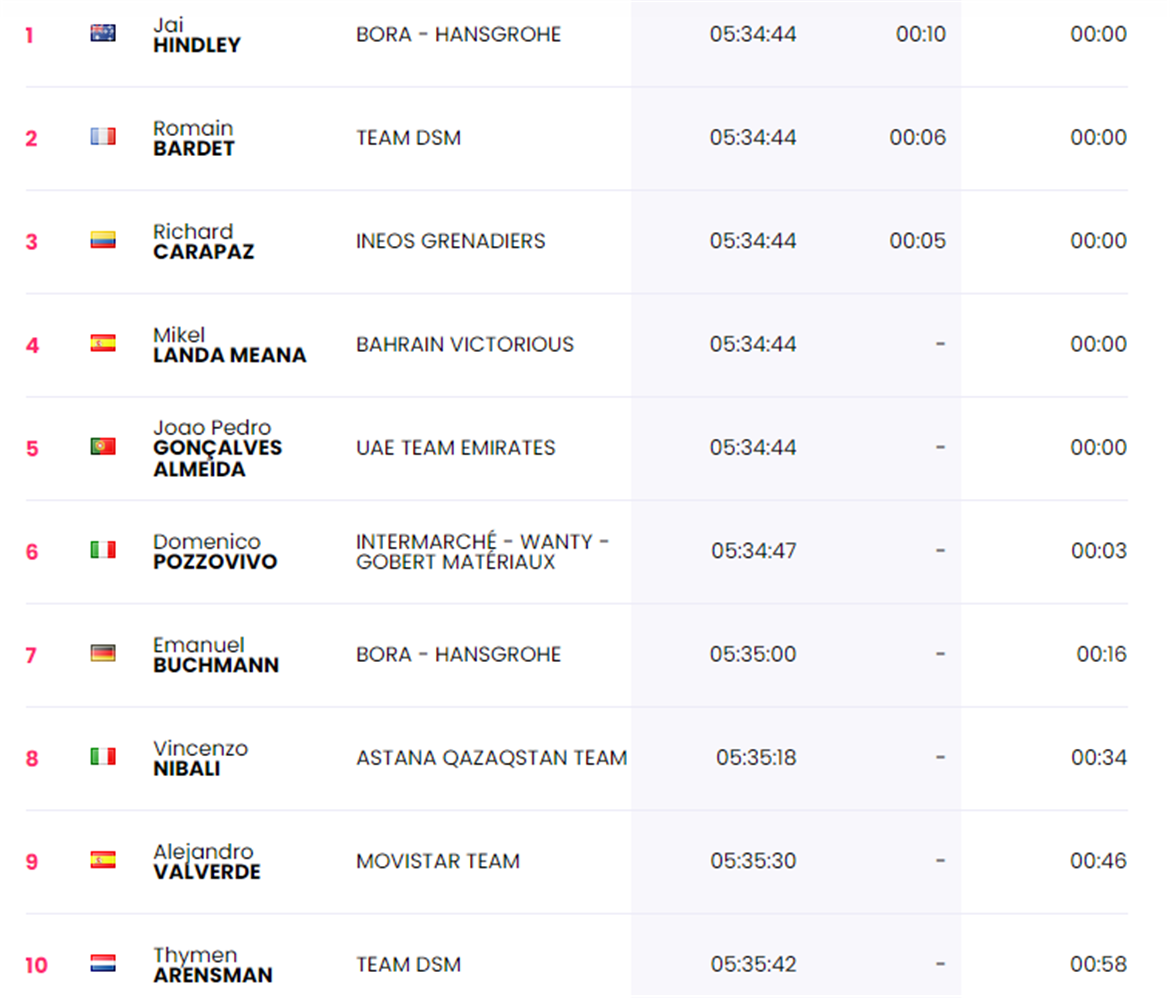The width and height of the screenshot is (1170, 998).
Task: Click the UAE Team Emirates name
Action: pyautogui.click(x=455, y=448)
